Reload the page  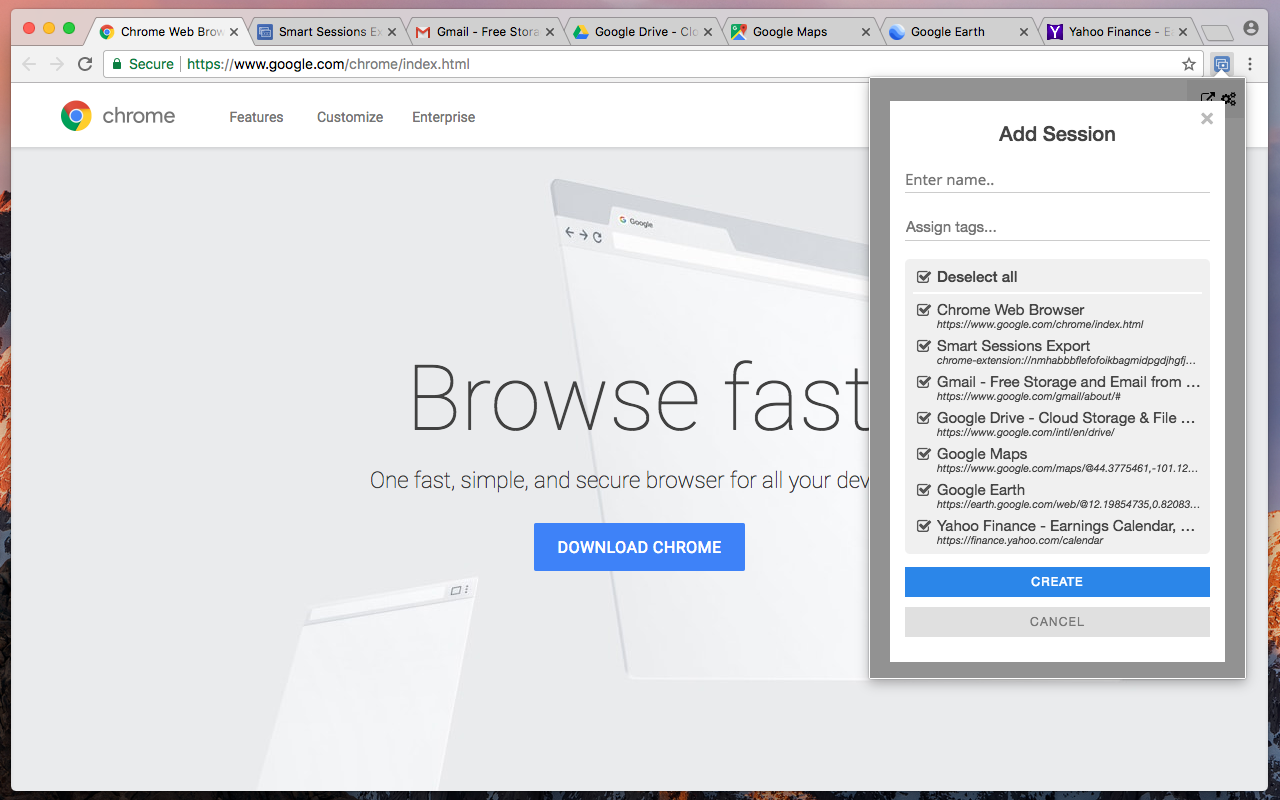click(x=85, y=64)
